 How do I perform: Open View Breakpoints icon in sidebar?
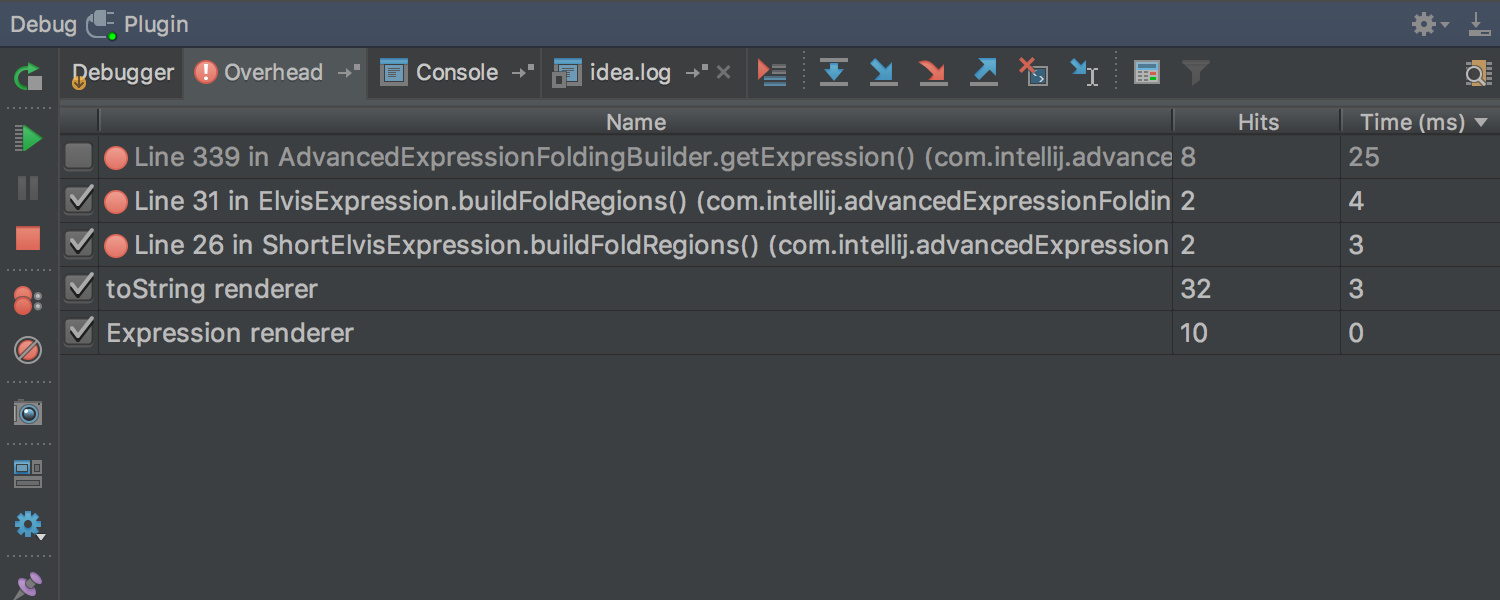[x=28, y=300]
